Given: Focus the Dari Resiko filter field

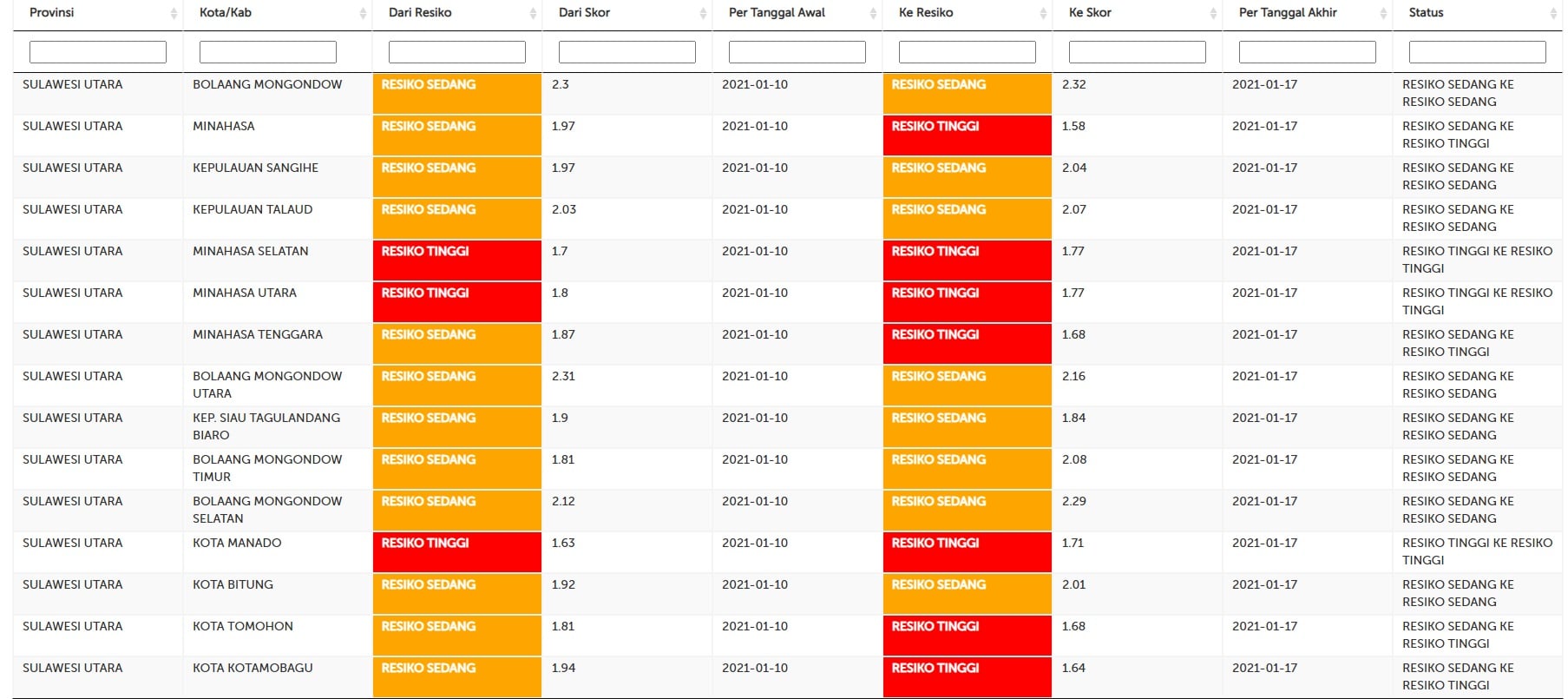Looking at the screenshot, I should 457,52.
